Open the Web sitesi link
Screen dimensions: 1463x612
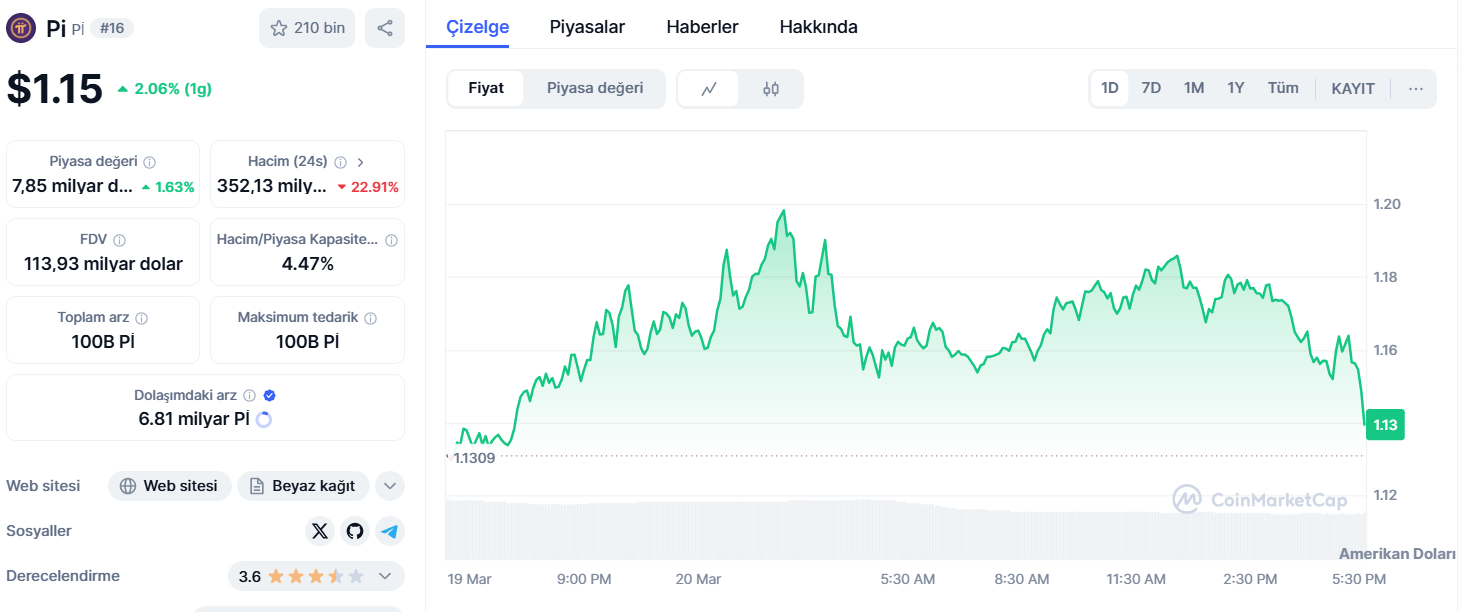click(169, 486)
